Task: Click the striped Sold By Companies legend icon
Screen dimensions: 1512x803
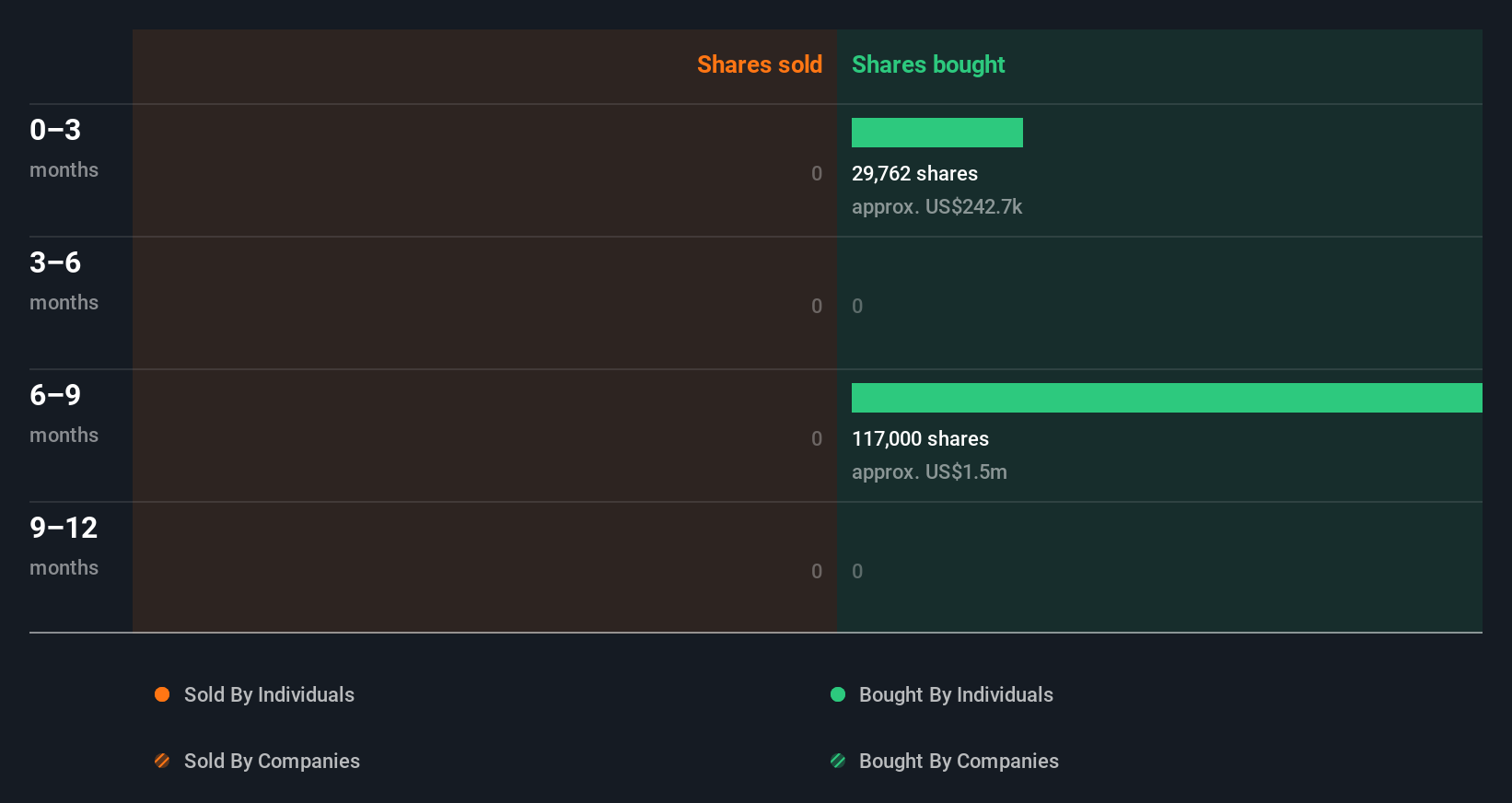Action: click(162, 761)
